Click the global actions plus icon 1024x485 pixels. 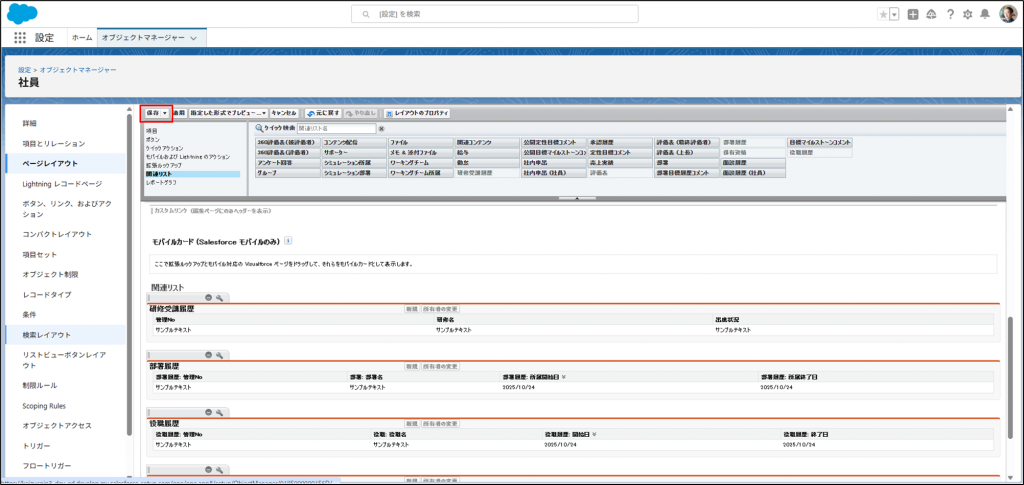click(x=912, y=14)
